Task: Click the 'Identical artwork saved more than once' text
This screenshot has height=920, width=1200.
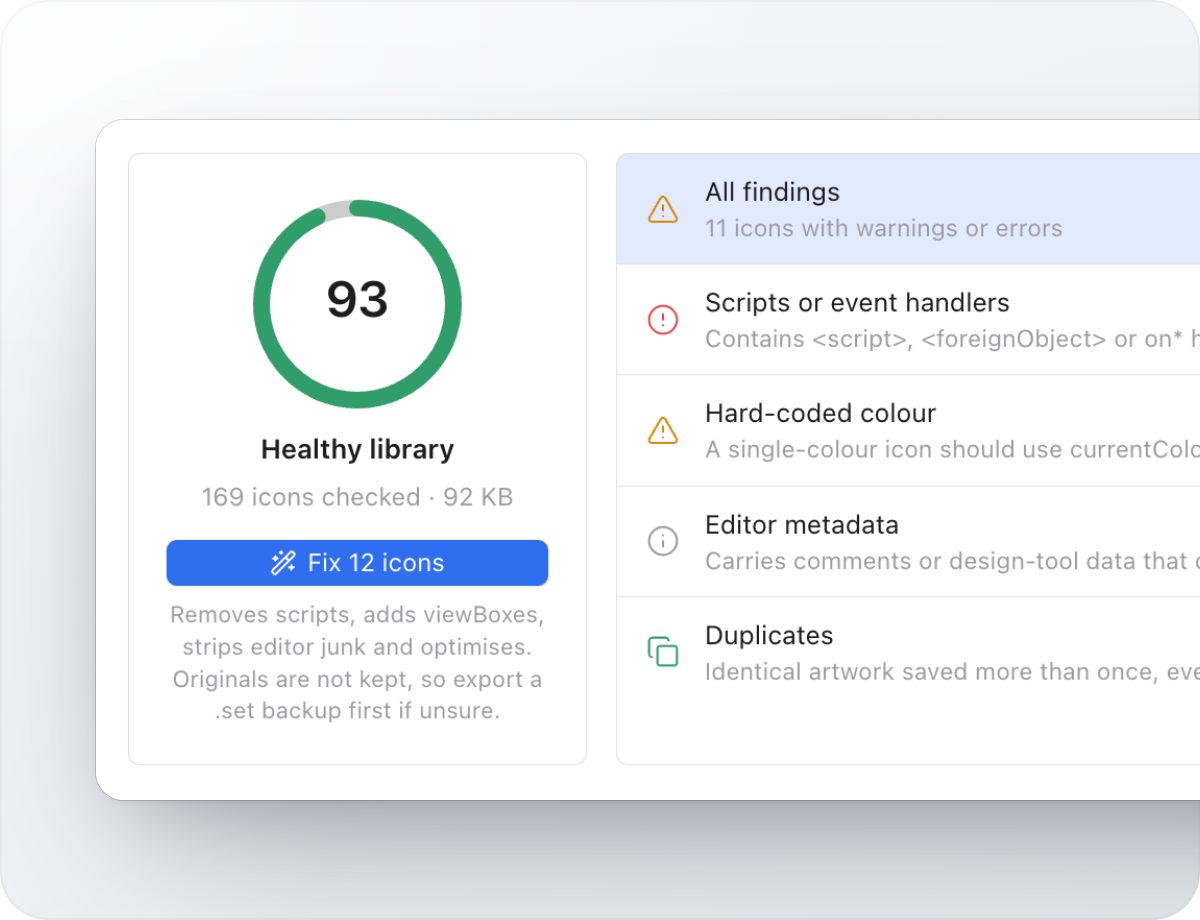Action: [x=952, y=671]
